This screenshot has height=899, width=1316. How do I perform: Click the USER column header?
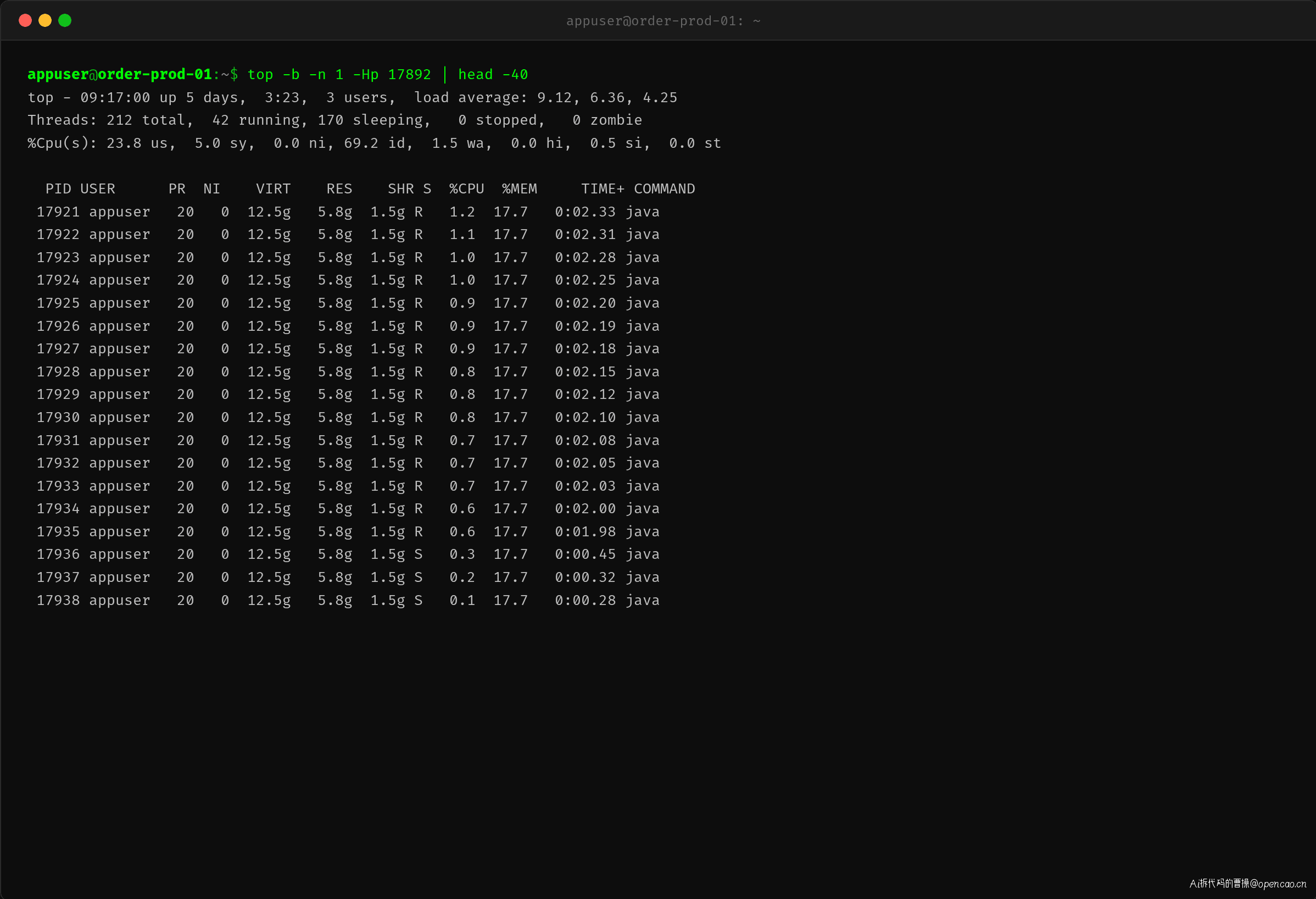tap(97, 188)
